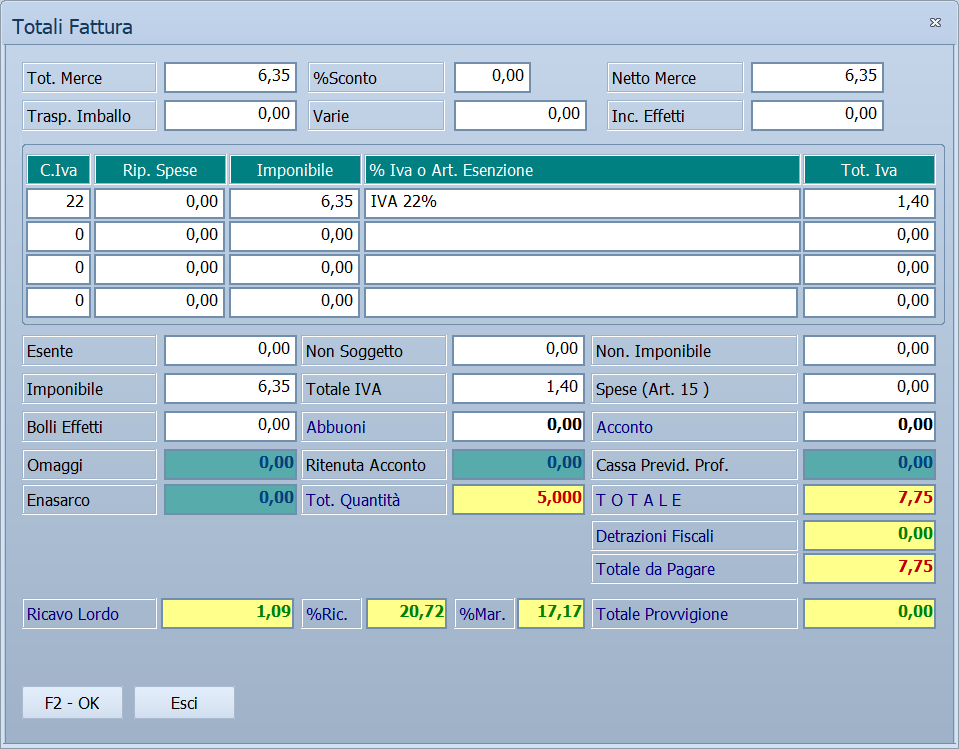Edit the Bolli Effetti amount field
The height and width of the screenshot is (749, 959).
(231, 426)
